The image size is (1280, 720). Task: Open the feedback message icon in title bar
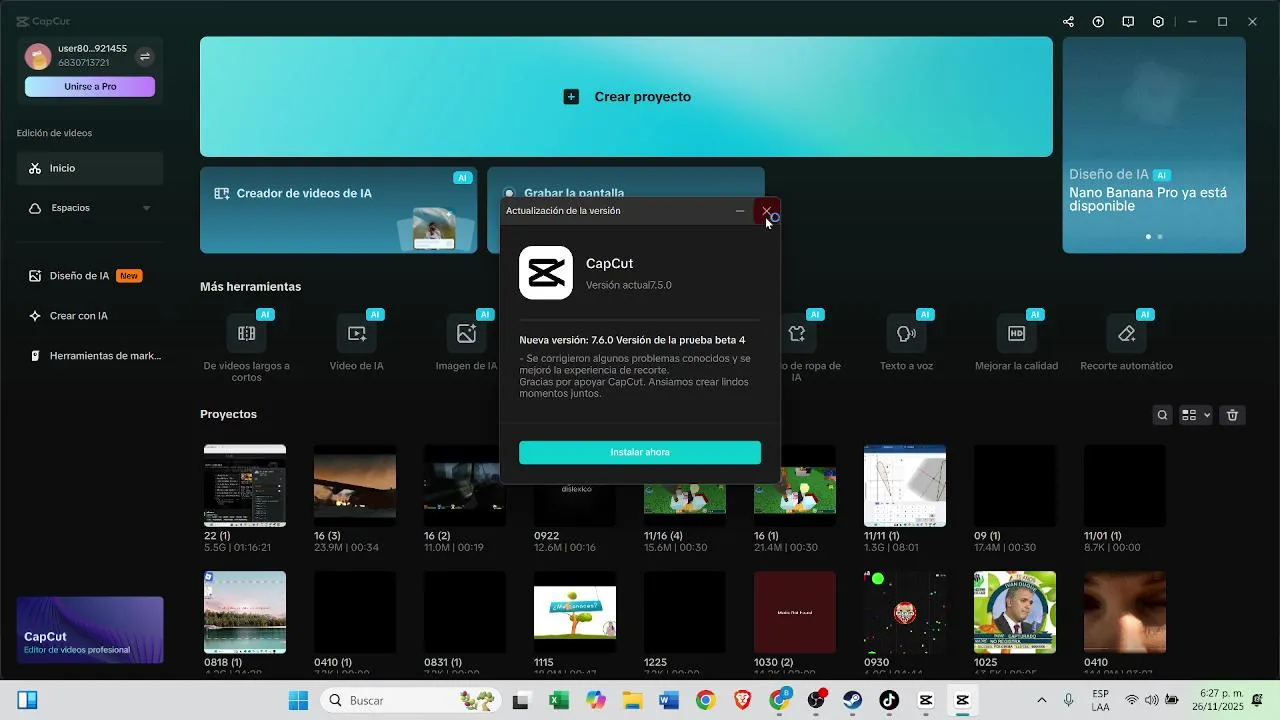(1128, 21)
